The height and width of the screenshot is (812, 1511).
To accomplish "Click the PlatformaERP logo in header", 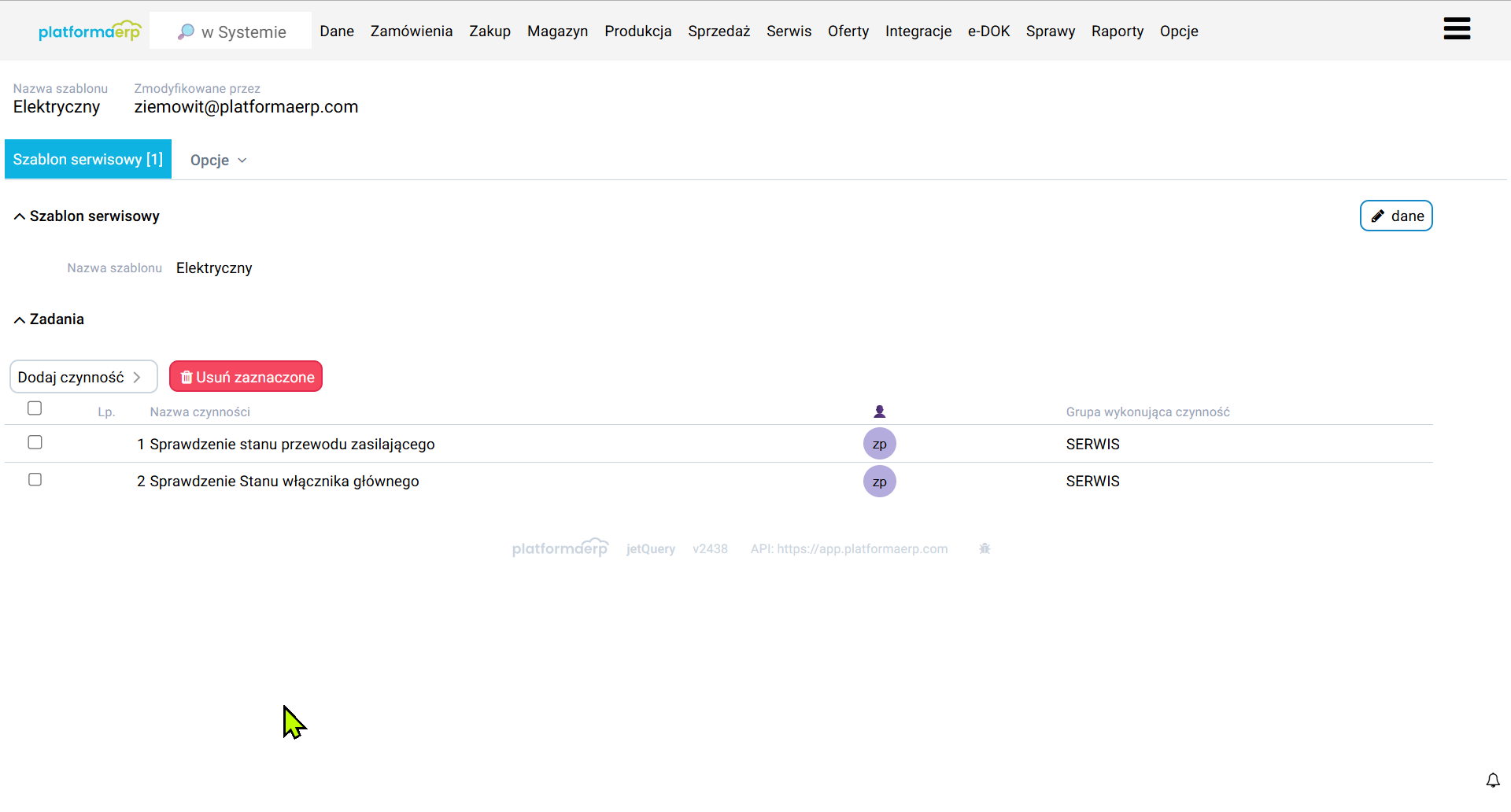I will click(x=89, y=31).
